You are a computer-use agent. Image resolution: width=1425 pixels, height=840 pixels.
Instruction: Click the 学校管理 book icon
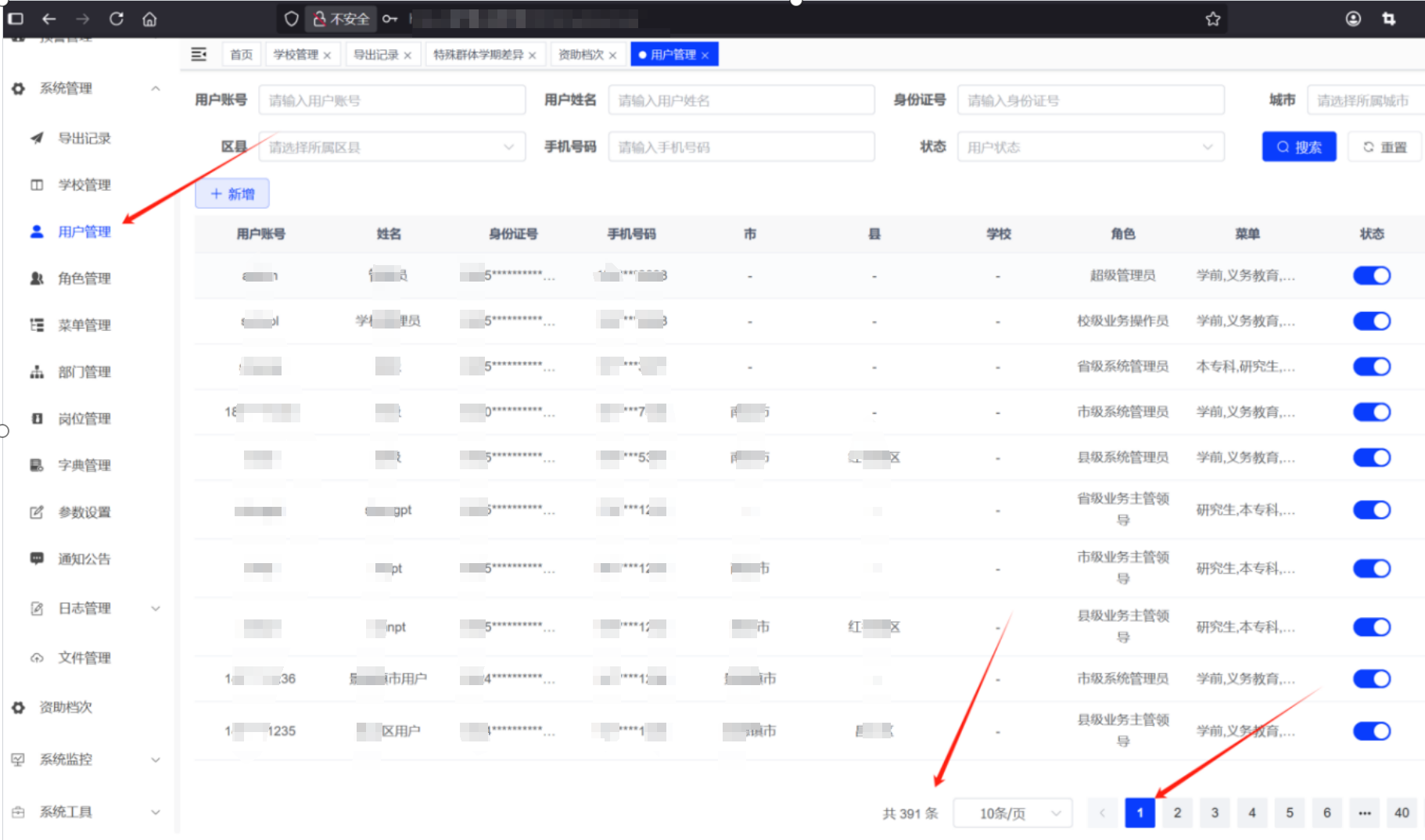pyautogui.click(x=37, y=185)
